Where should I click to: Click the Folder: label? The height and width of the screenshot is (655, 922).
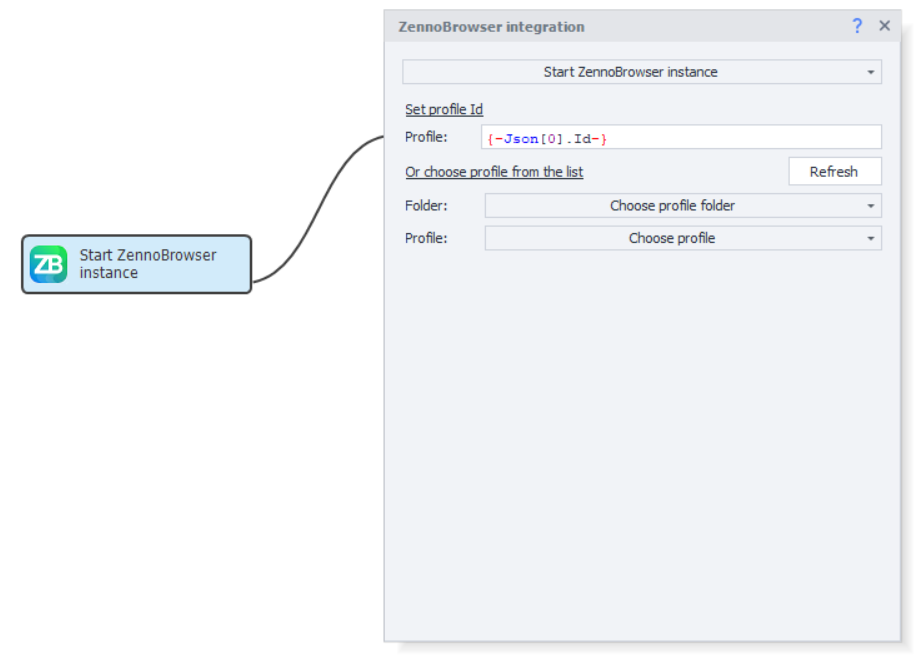[425, 206]
